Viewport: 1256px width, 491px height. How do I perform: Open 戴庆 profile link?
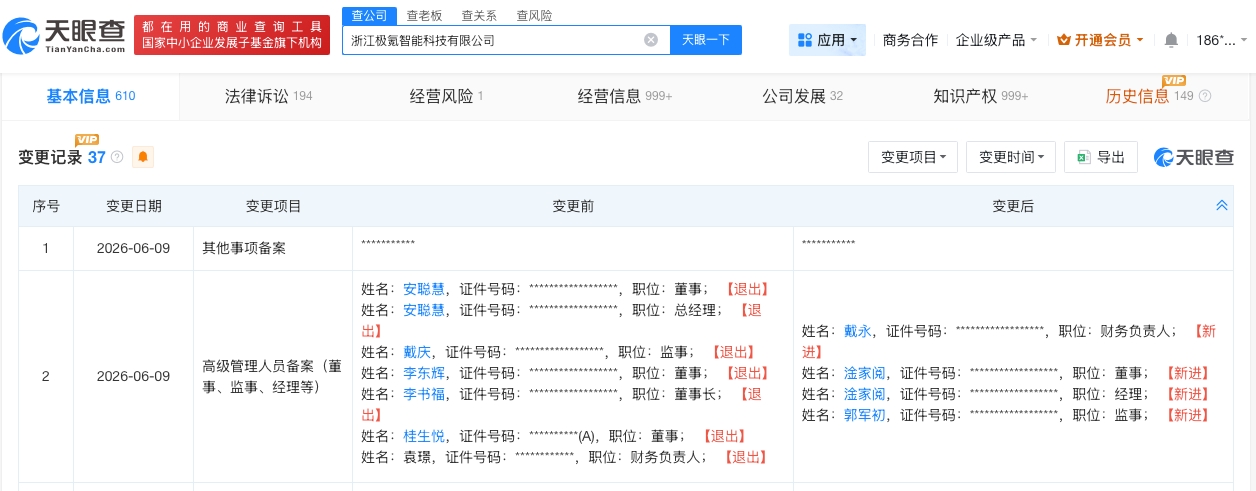pos(417,352)
